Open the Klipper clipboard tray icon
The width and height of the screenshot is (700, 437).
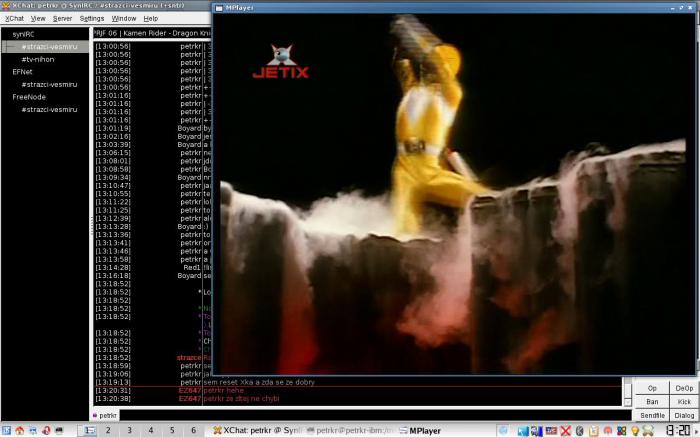pos(593,430)
